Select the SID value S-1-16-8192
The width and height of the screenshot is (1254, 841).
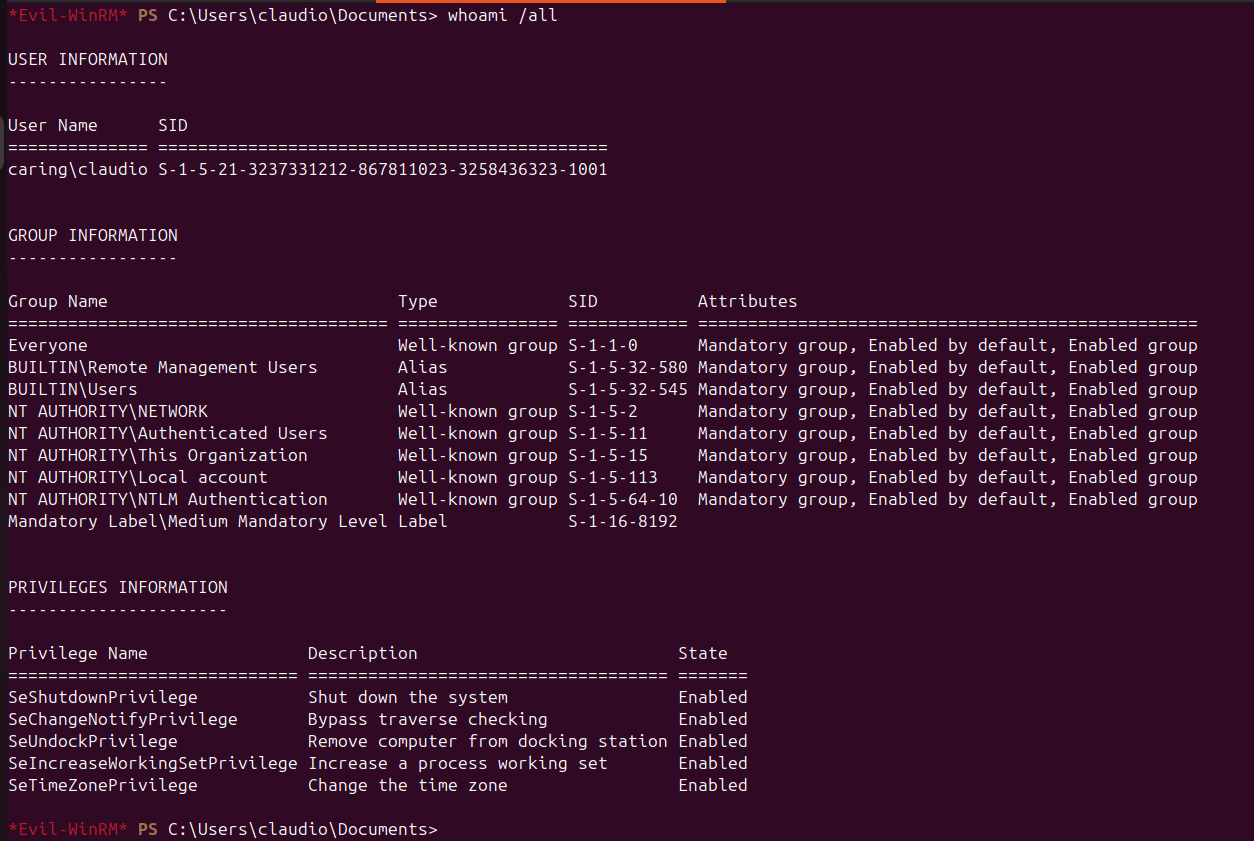pos(623,522)
